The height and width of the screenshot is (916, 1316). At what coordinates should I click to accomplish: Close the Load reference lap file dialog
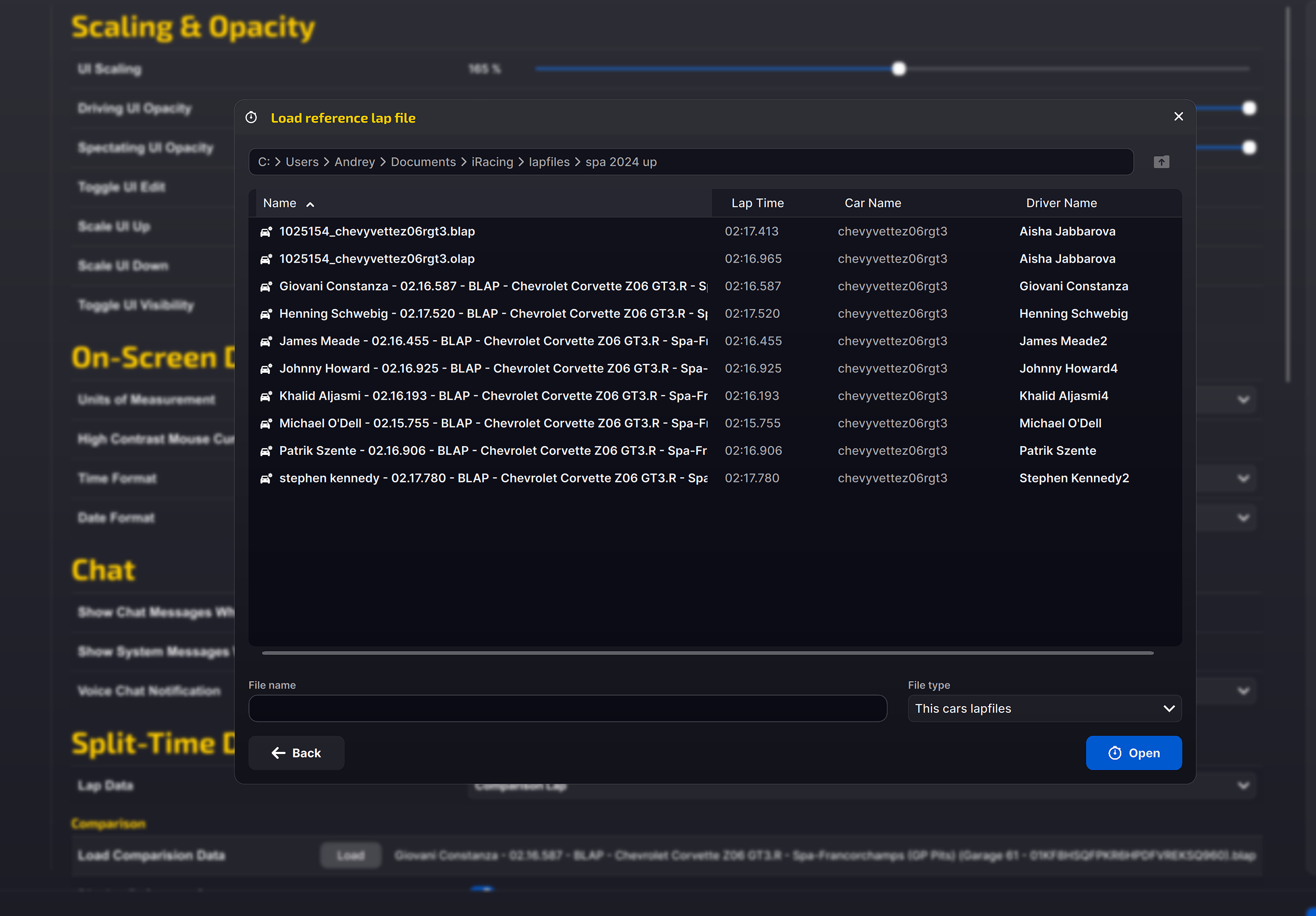click(1178, 117)
